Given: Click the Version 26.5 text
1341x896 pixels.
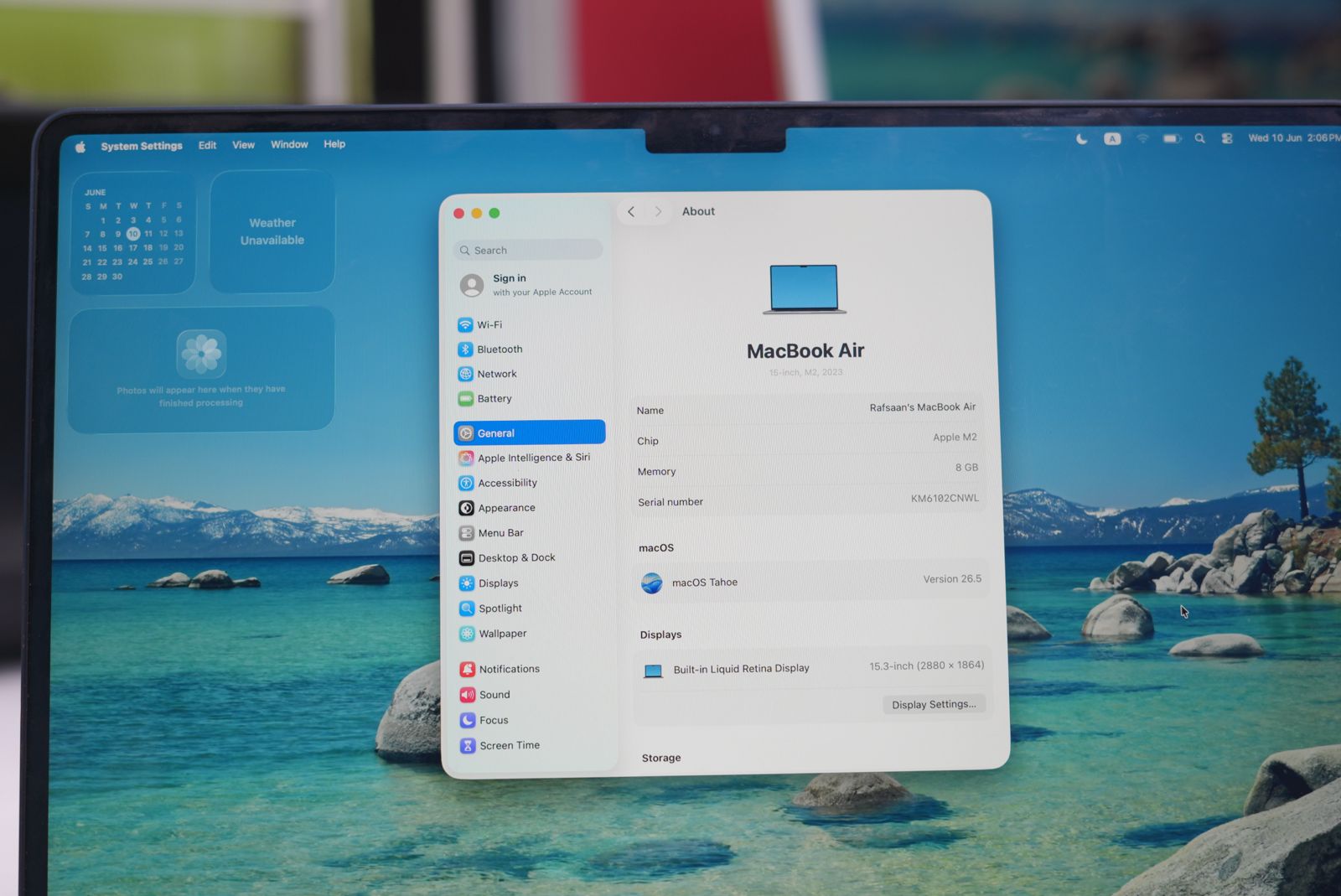Looking at the screenshot, I should (952, 579).
